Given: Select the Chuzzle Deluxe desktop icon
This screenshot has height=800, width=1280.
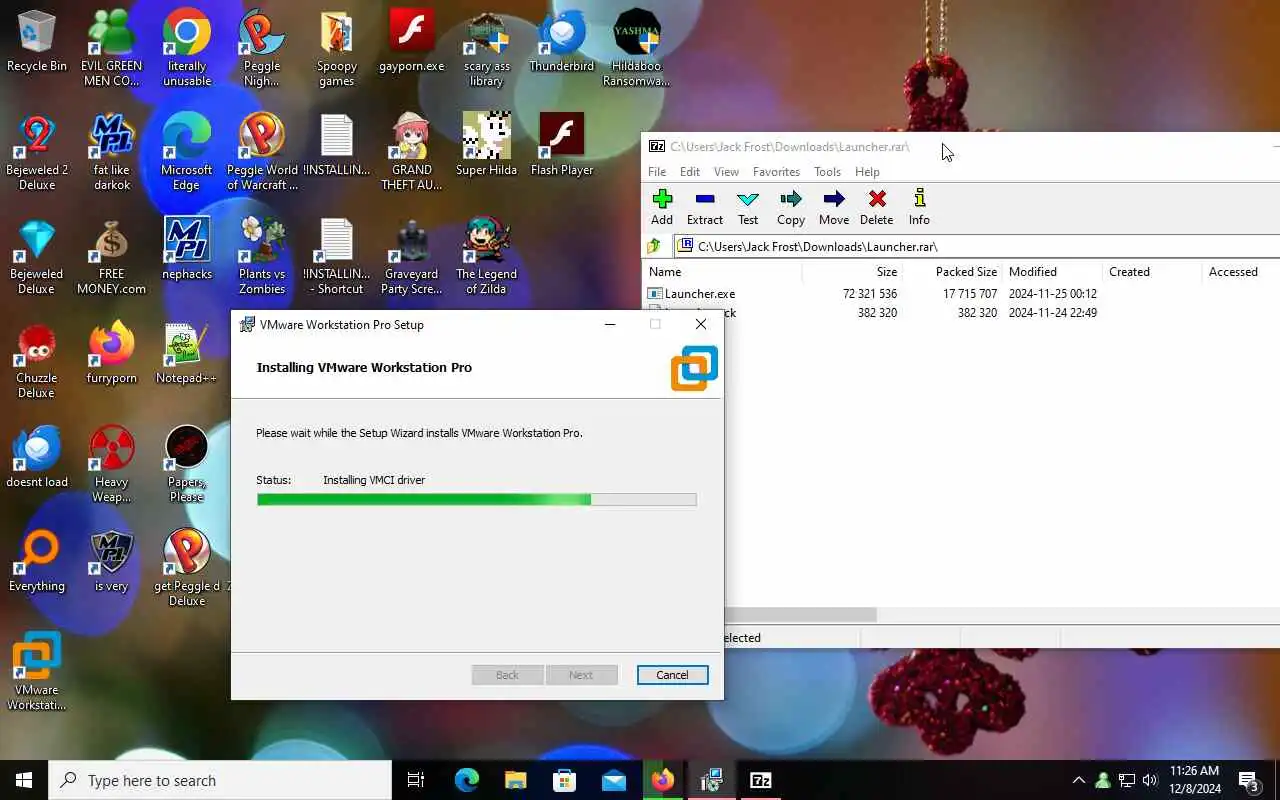Looking at the screenshot, I should (37, 360).
